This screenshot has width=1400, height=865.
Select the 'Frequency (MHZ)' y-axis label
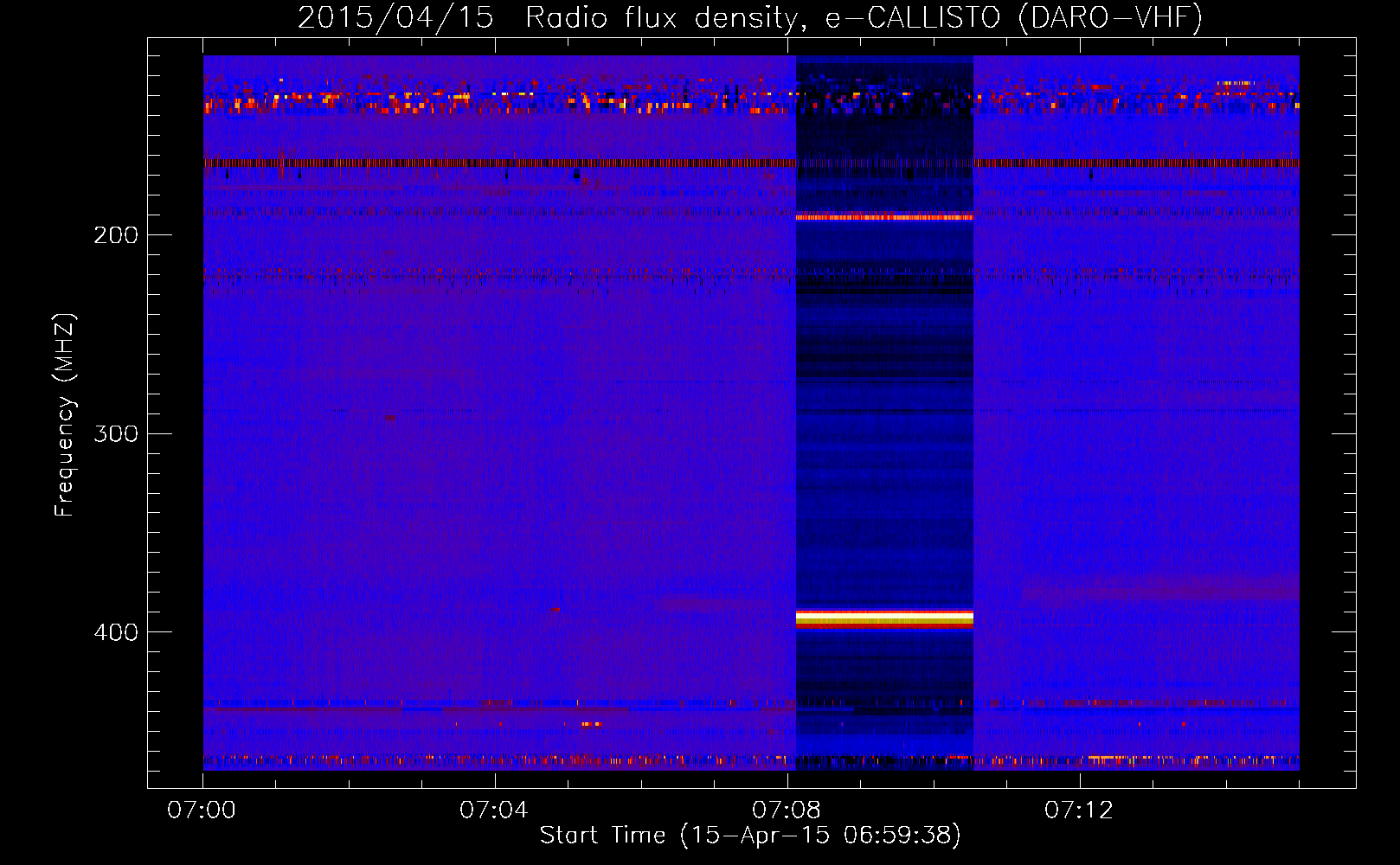click(65, 414)
